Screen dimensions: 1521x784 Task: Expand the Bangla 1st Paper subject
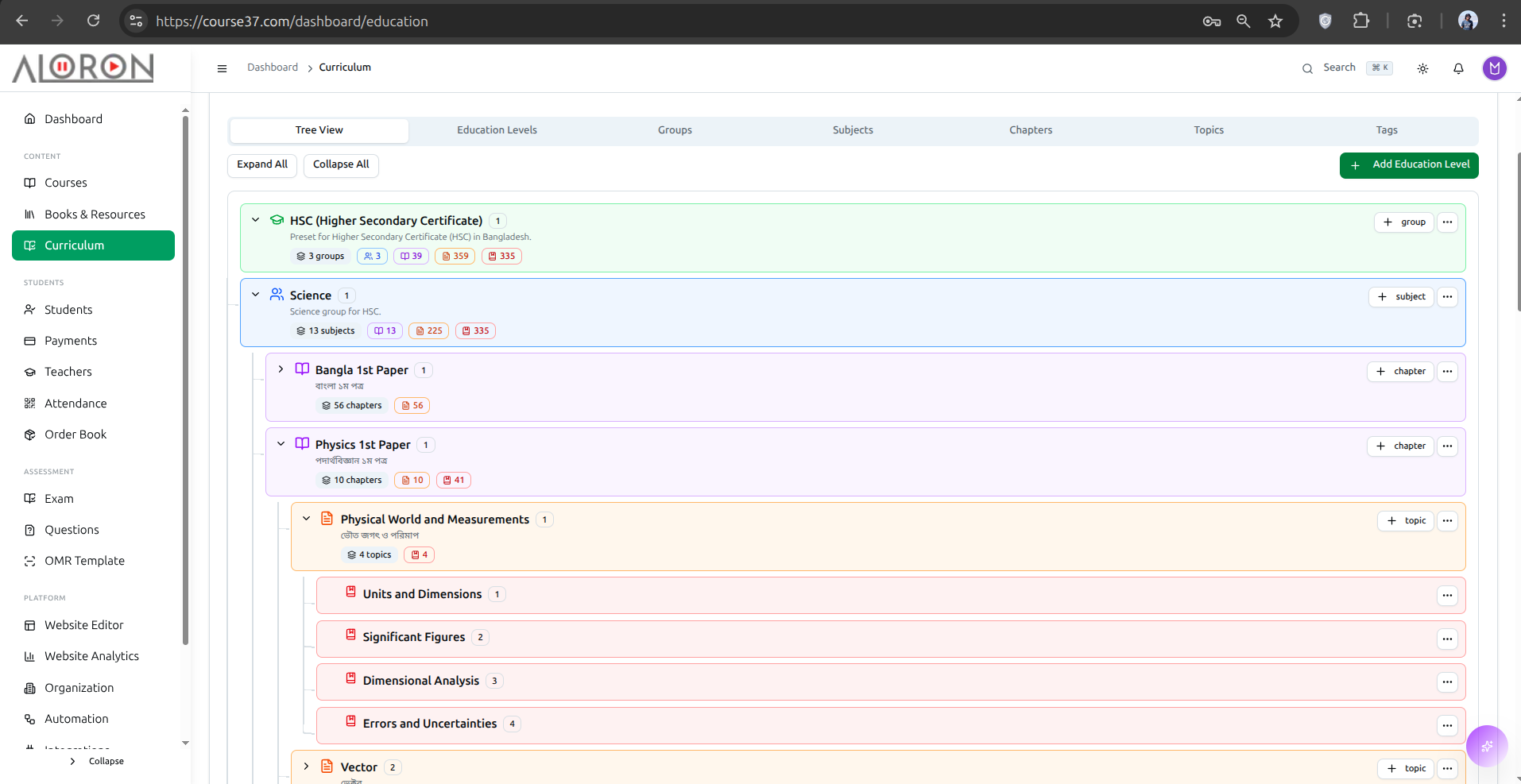coord(281,369)
